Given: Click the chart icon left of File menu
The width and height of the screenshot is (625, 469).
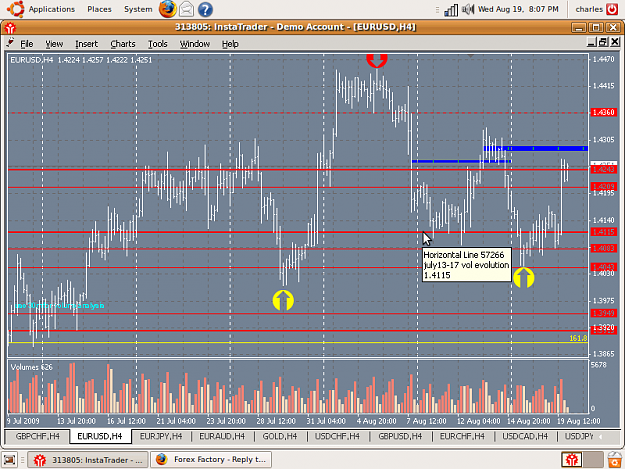Looking at the screenshot, I should 10,43.
